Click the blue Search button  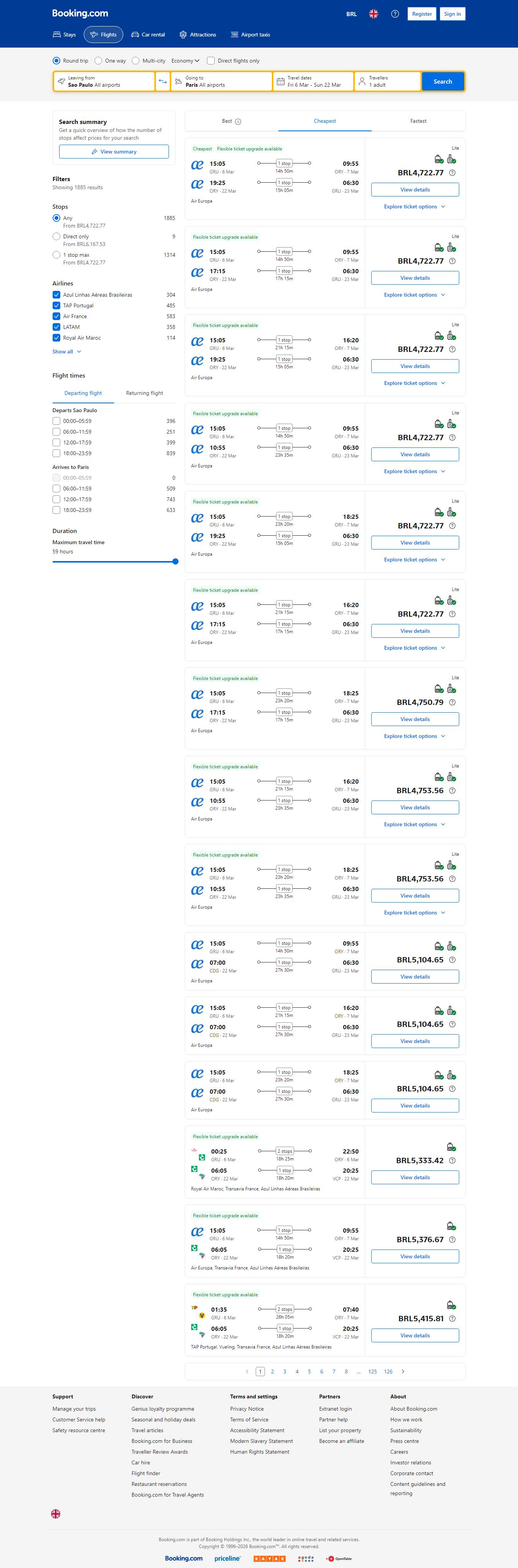(x=442, y=82)
